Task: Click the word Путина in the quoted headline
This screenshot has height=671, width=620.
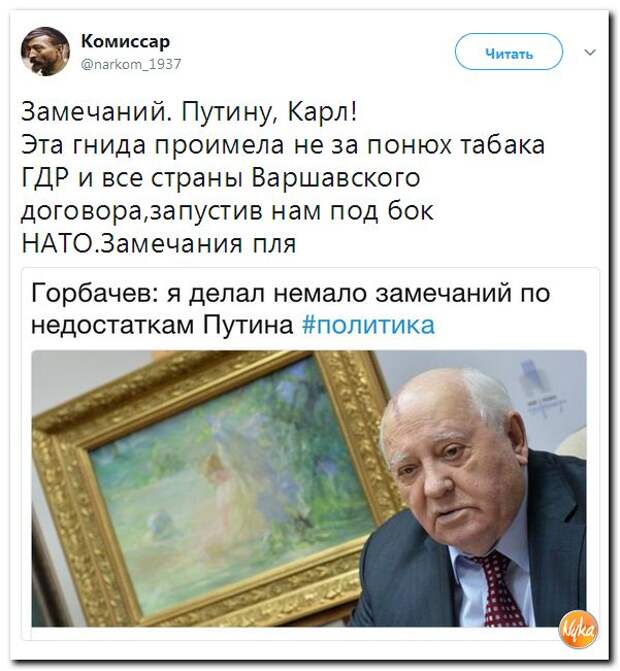Action: pyautogui.click(x=248, y=325)
